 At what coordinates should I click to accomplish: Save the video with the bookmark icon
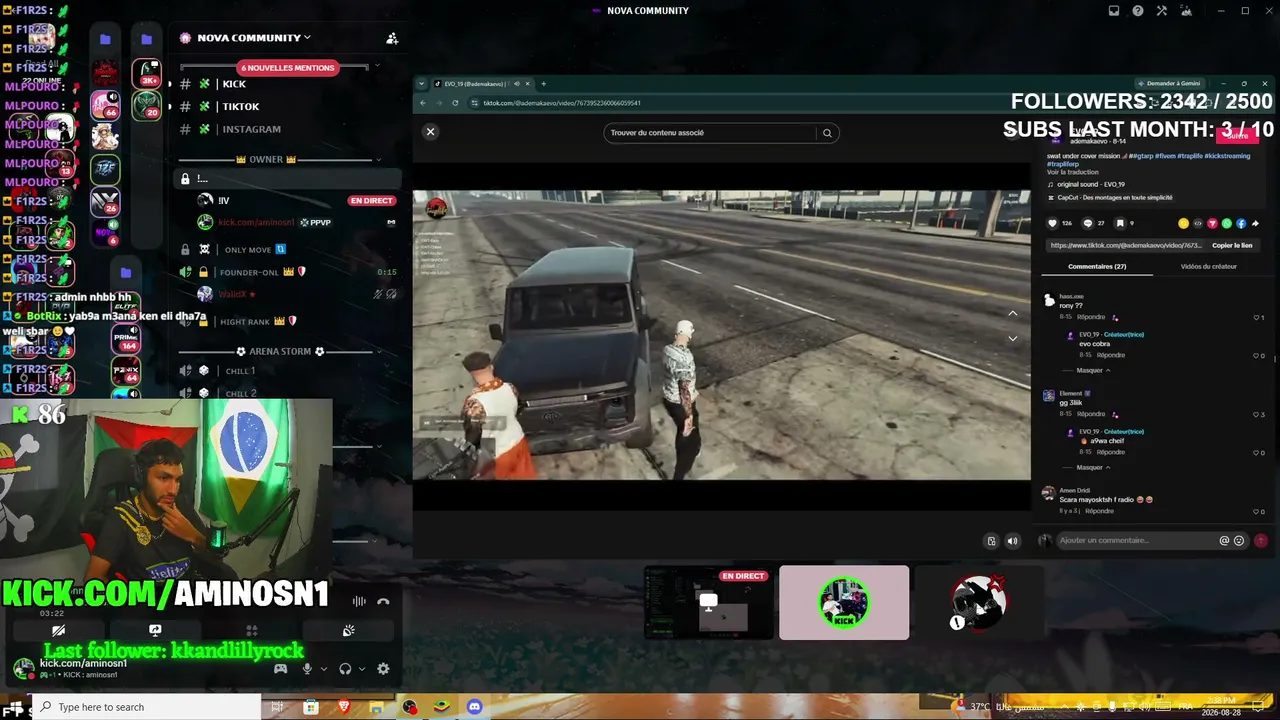pos(1120,224)
